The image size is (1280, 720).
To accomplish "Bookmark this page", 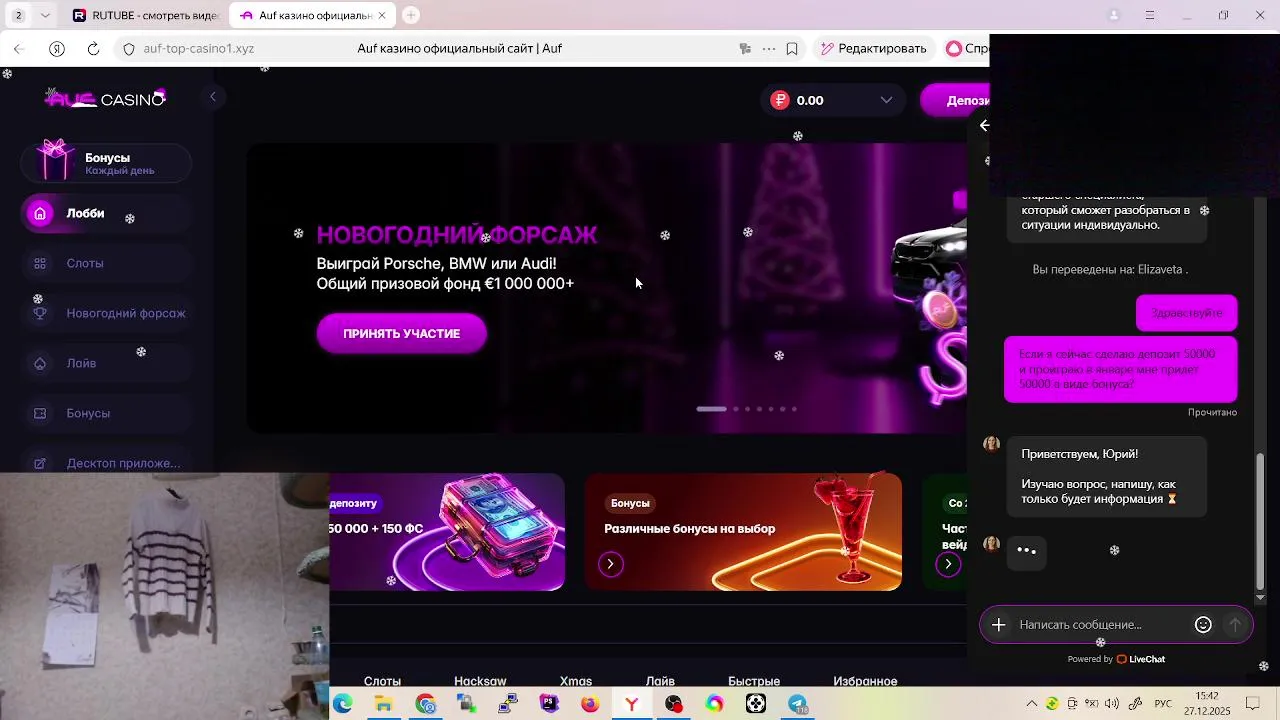I will [x=792, y=48].
